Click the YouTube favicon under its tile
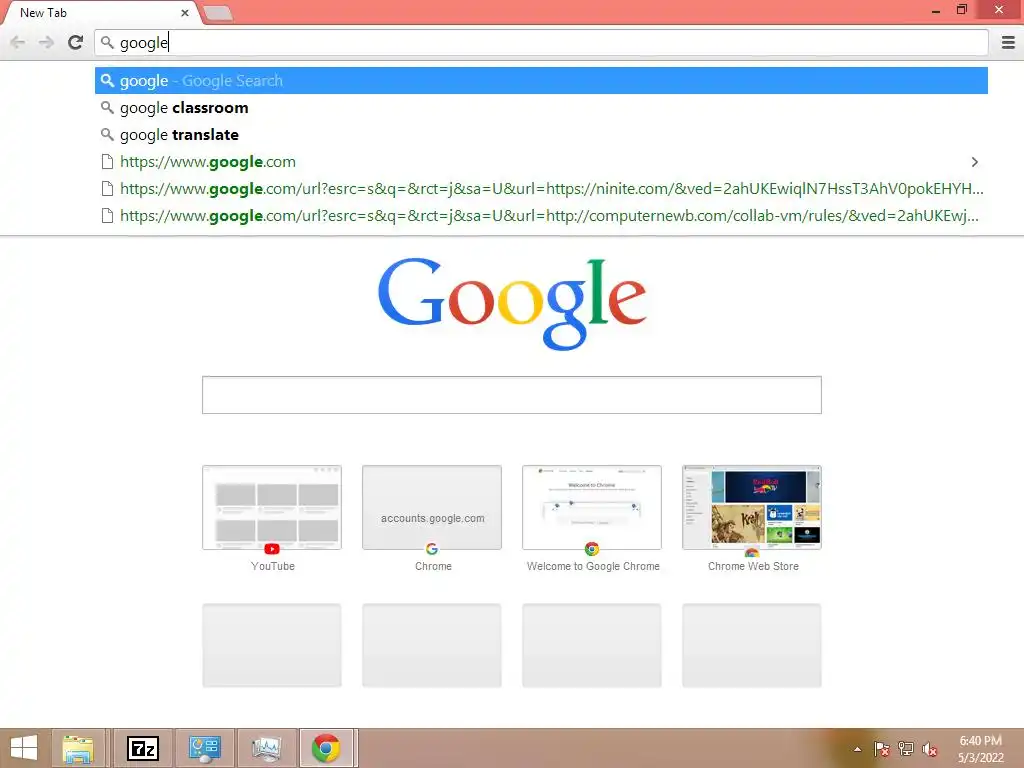The height and width of the screenshot is (768, 1024). click(x=272, y=549)
